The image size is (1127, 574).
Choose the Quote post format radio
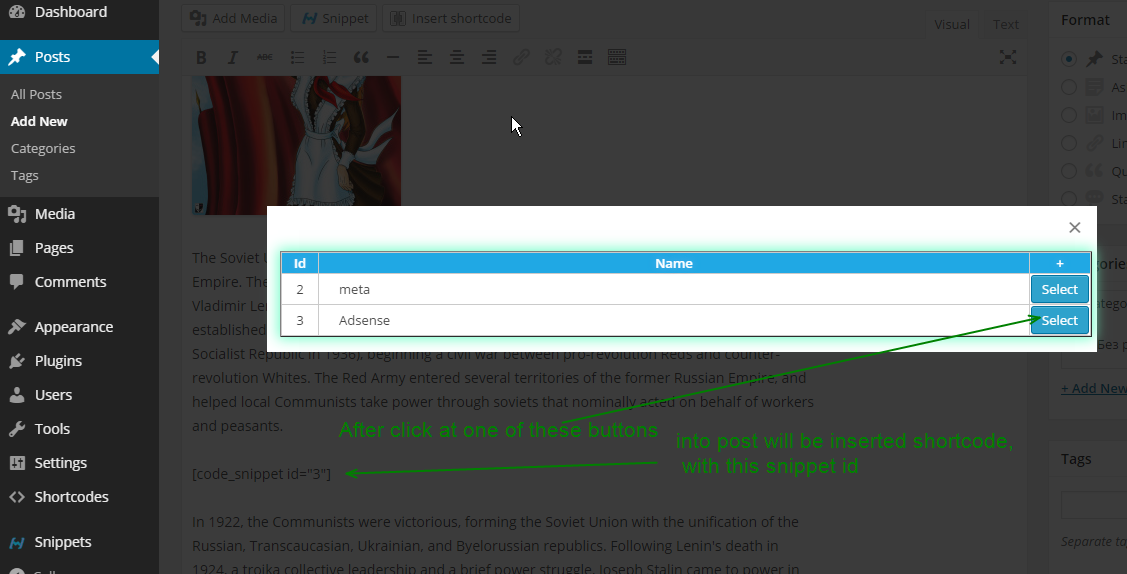(1069, 171)
